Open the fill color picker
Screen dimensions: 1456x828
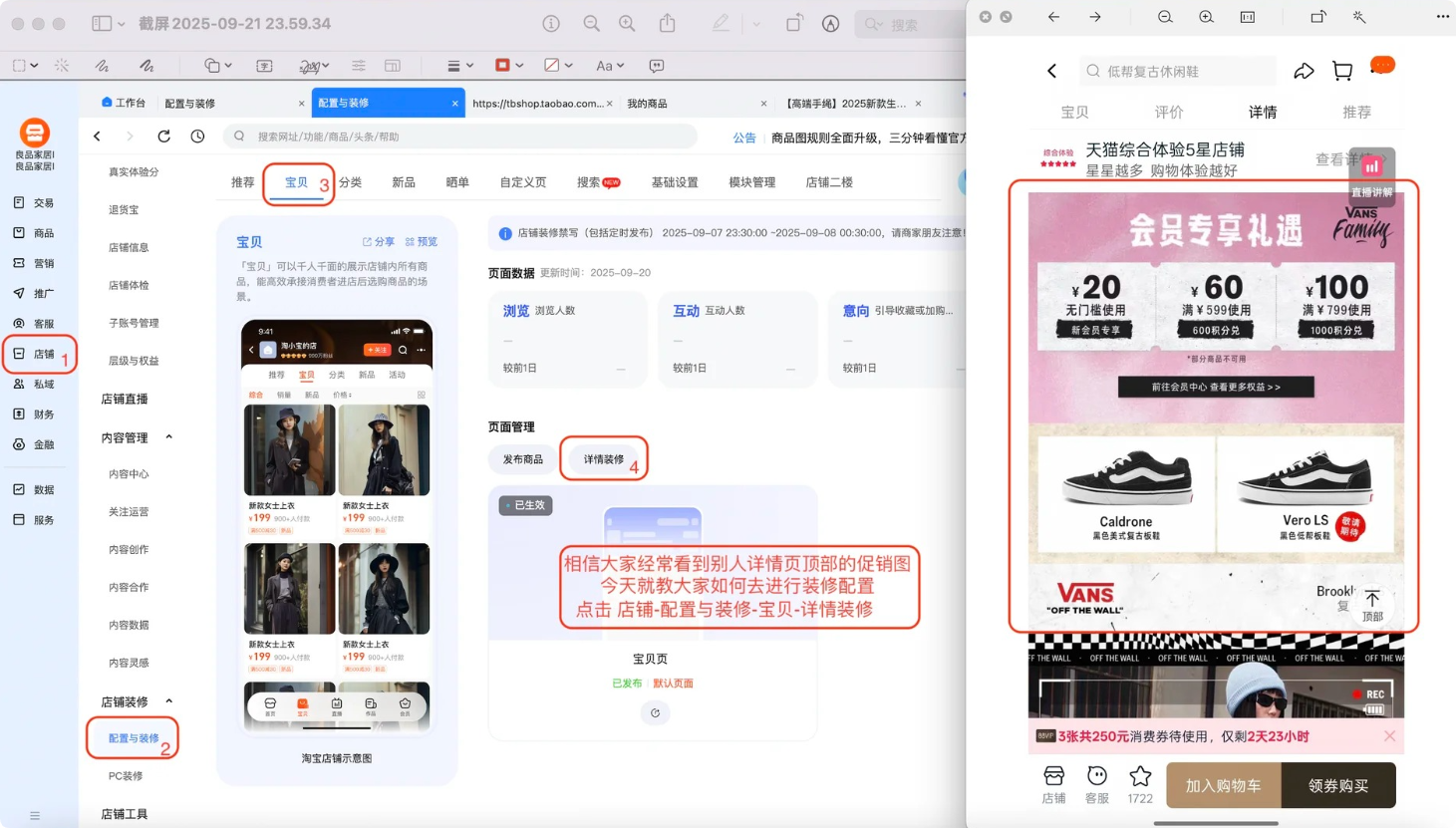(x=558, y=66)
